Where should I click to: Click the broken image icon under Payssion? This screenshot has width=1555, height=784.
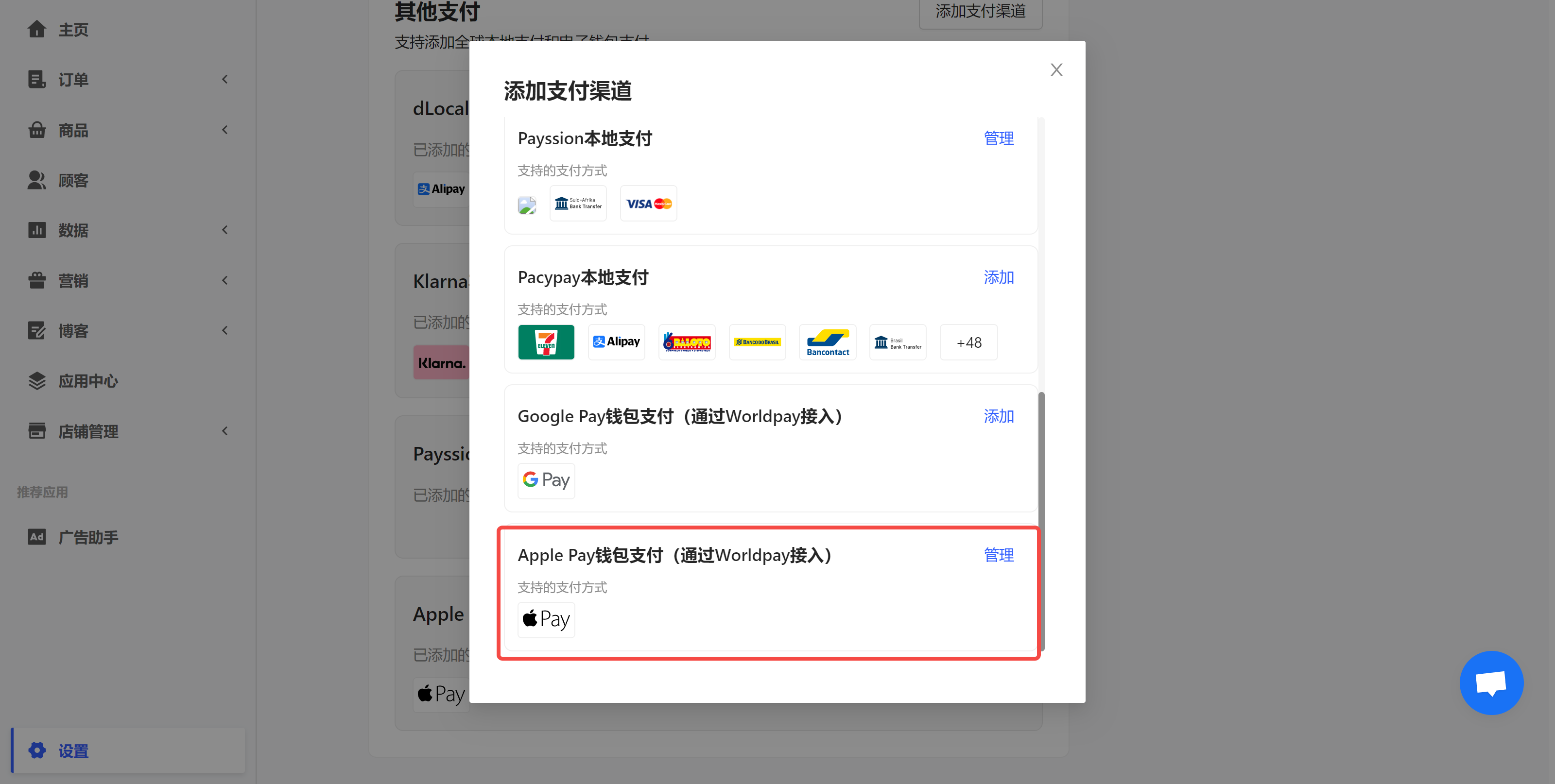pos(527,205)
